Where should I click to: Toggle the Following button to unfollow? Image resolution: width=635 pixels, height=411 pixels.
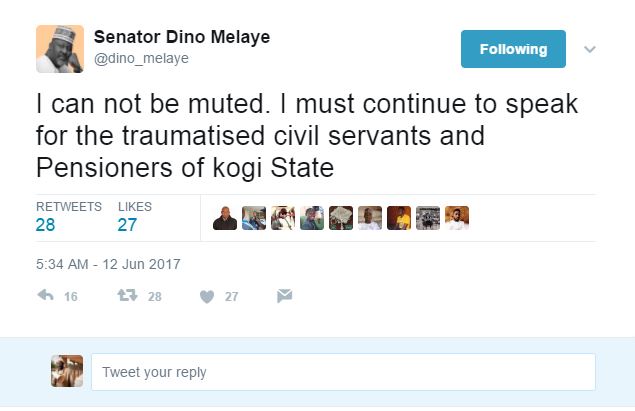513,49
